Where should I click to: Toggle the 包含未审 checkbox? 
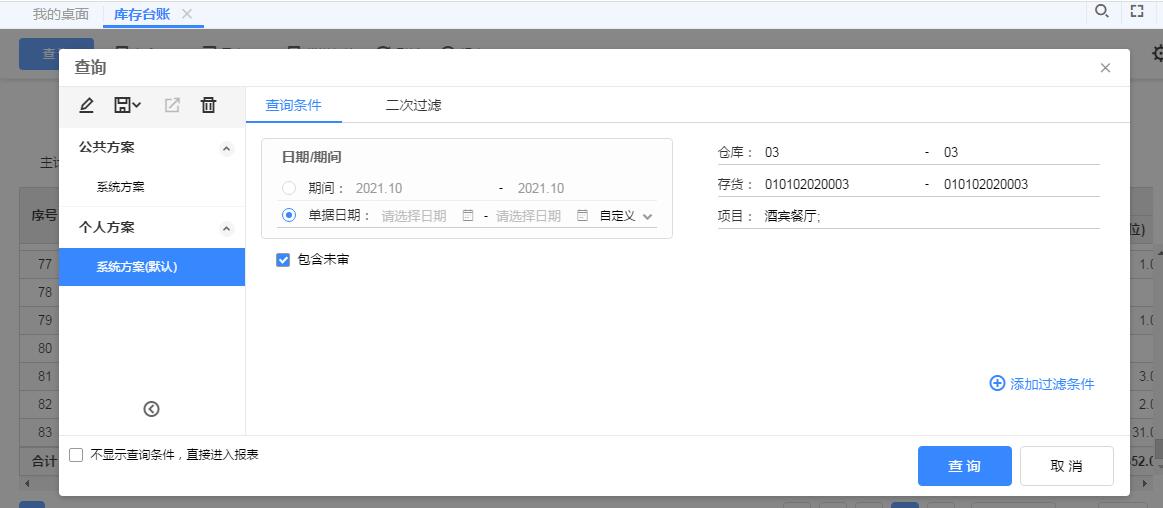tap(283, 260)
